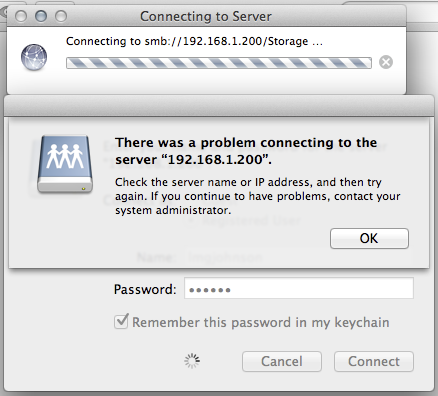Click the 'Connecting to Server' window title
Viewport: 438px width, 396px height.
pos(206,16)
